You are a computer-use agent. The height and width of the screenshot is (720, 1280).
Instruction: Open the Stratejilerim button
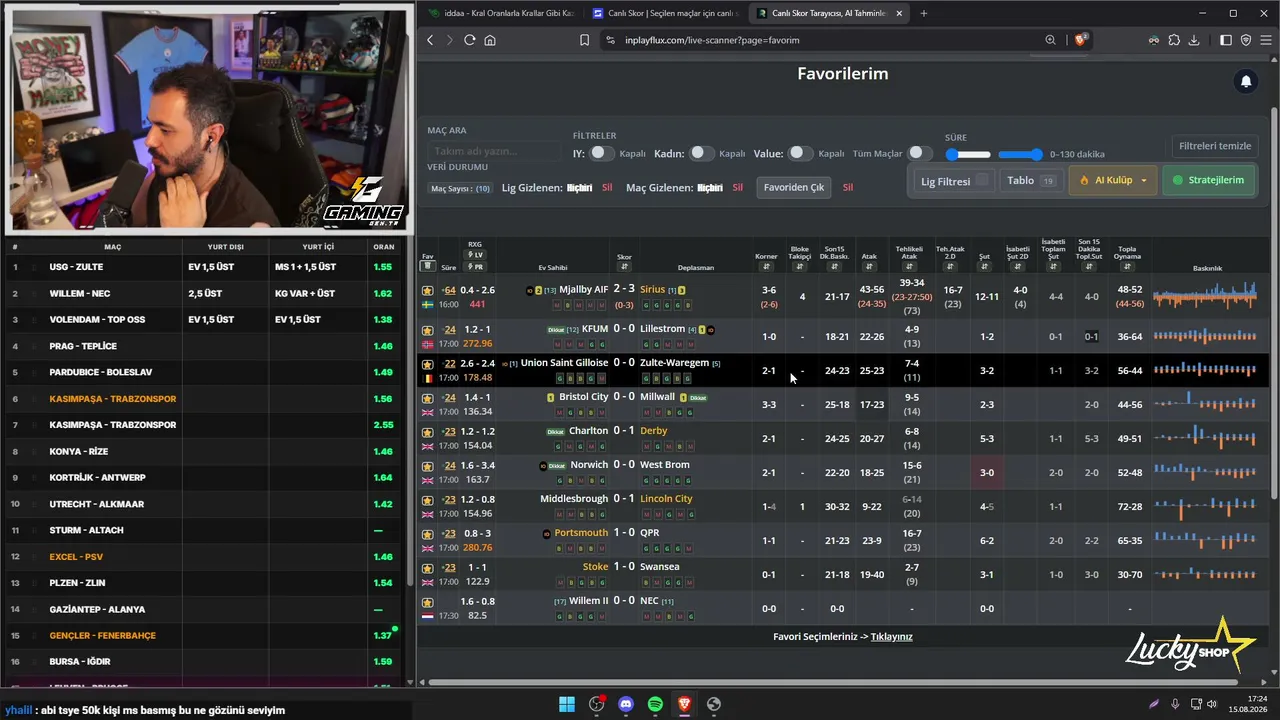1208,181
